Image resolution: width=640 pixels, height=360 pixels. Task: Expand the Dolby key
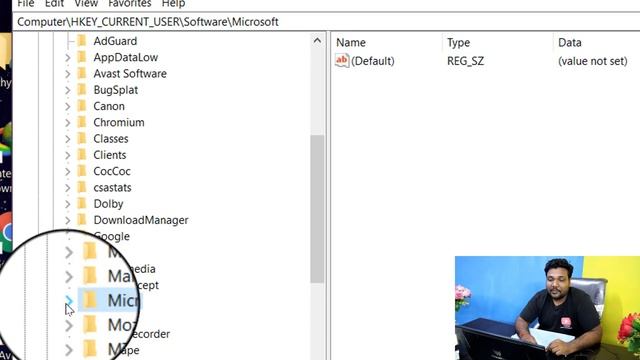click(68, 204)
